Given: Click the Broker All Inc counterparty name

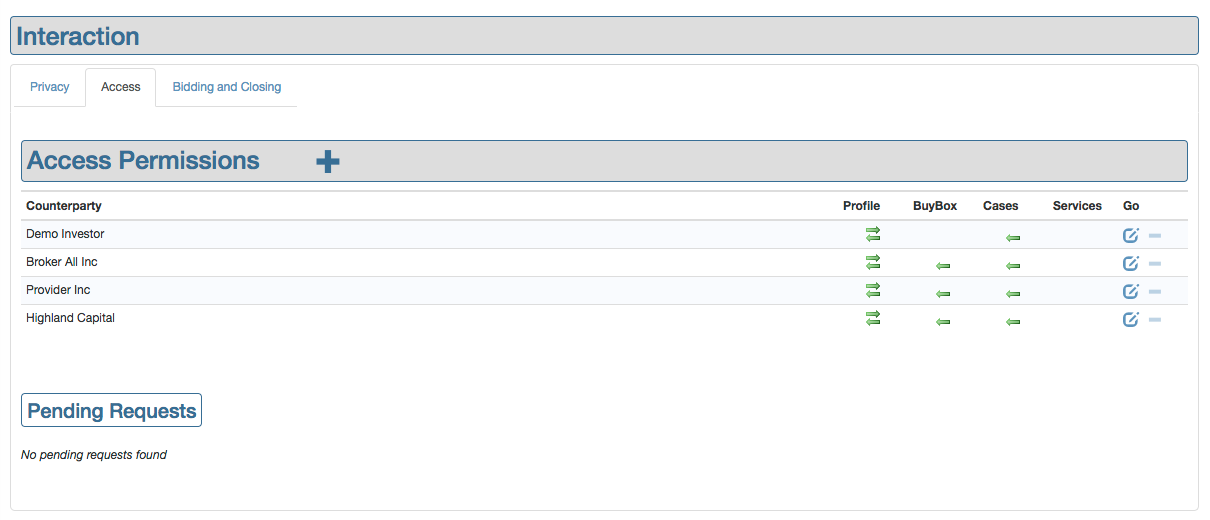Looking at the screenshot, I should point(62,262).
